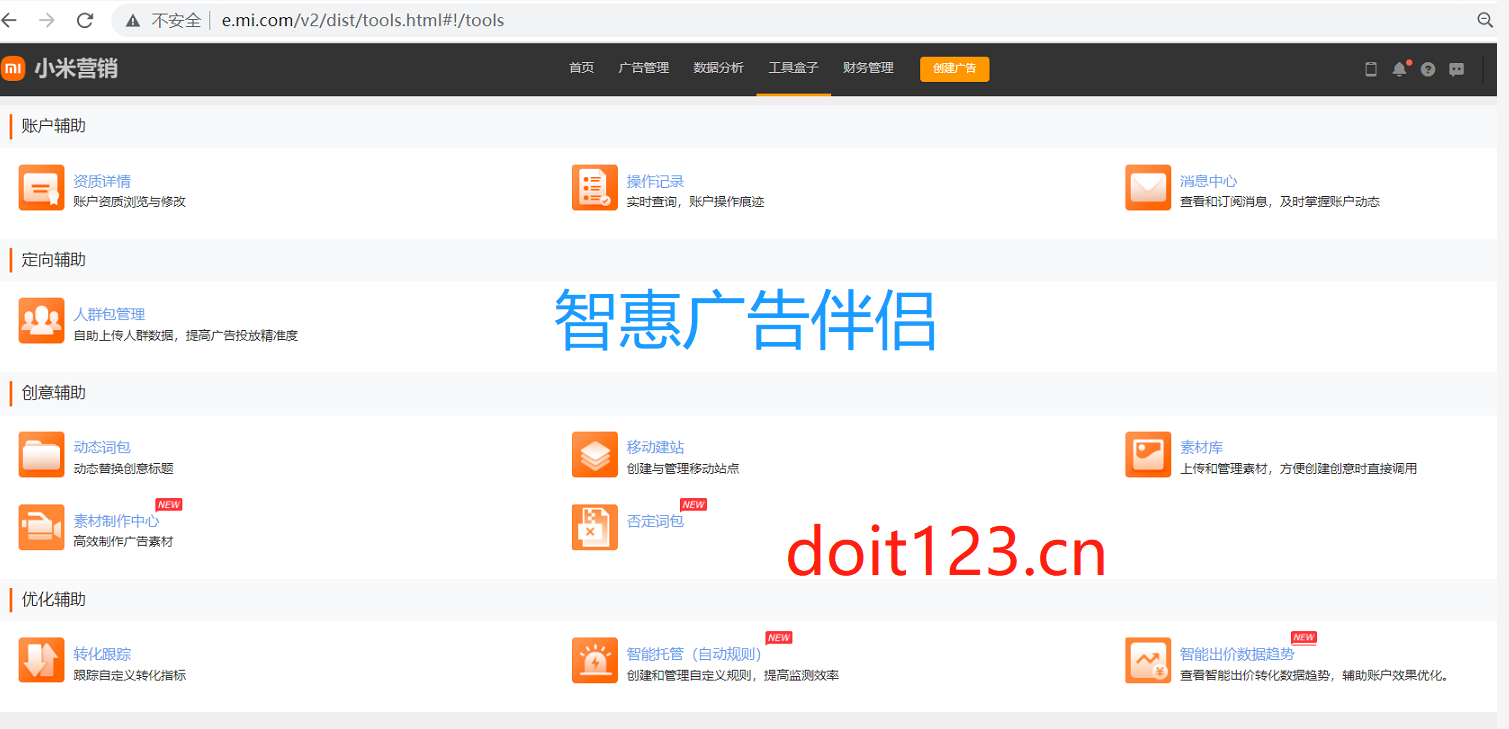Click the 转化跟踪 arrows icon
Screen dimensions: 1509x729
41,661
